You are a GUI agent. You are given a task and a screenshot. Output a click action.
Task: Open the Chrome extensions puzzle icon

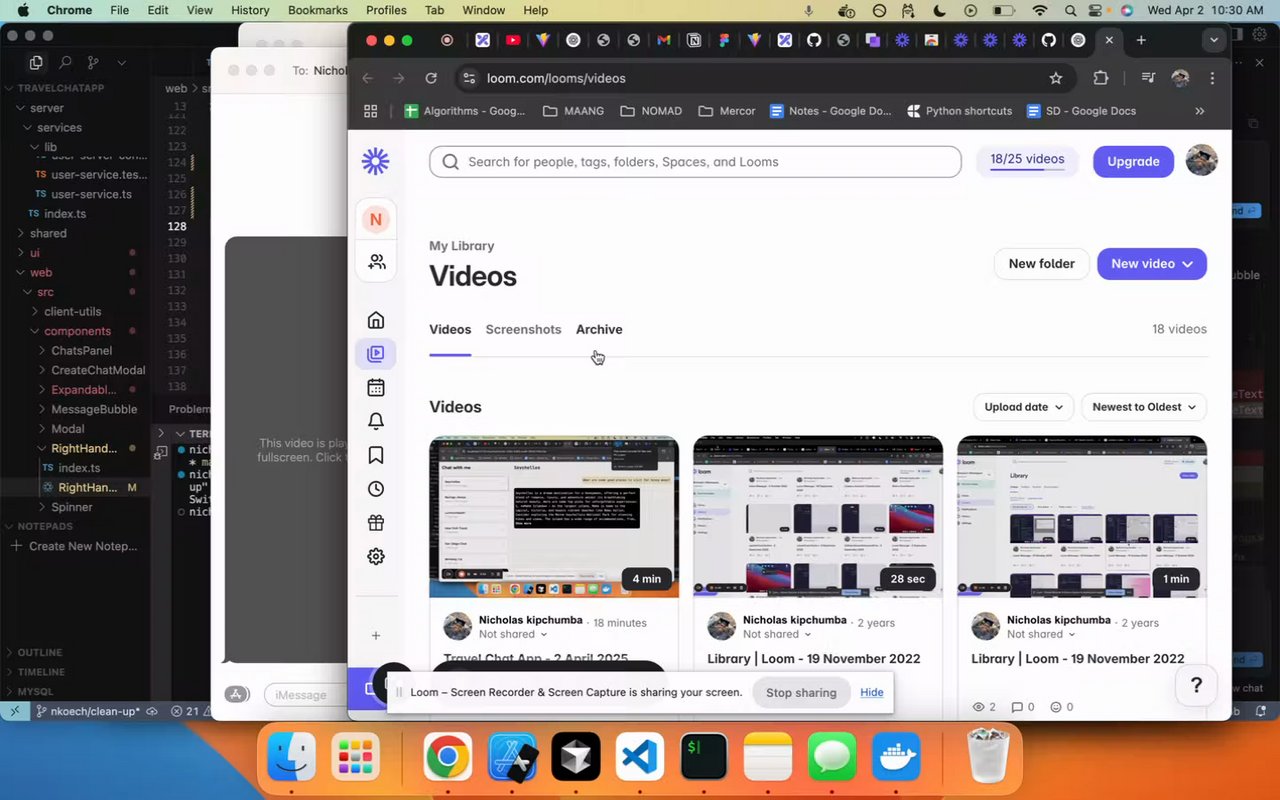coord(1101,78)
